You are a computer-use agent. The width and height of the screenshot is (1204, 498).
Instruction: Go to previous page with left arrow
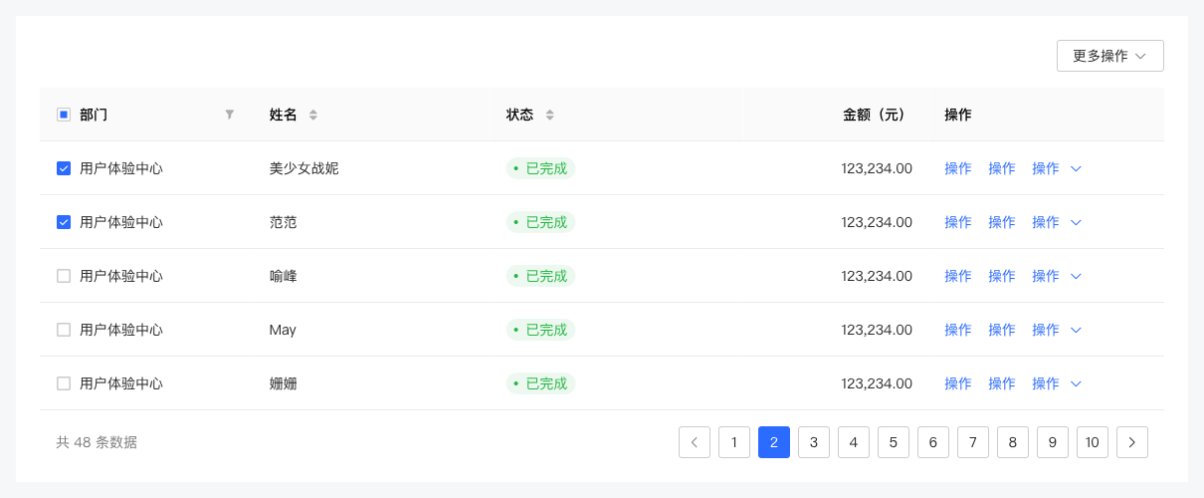pos(694,442)
